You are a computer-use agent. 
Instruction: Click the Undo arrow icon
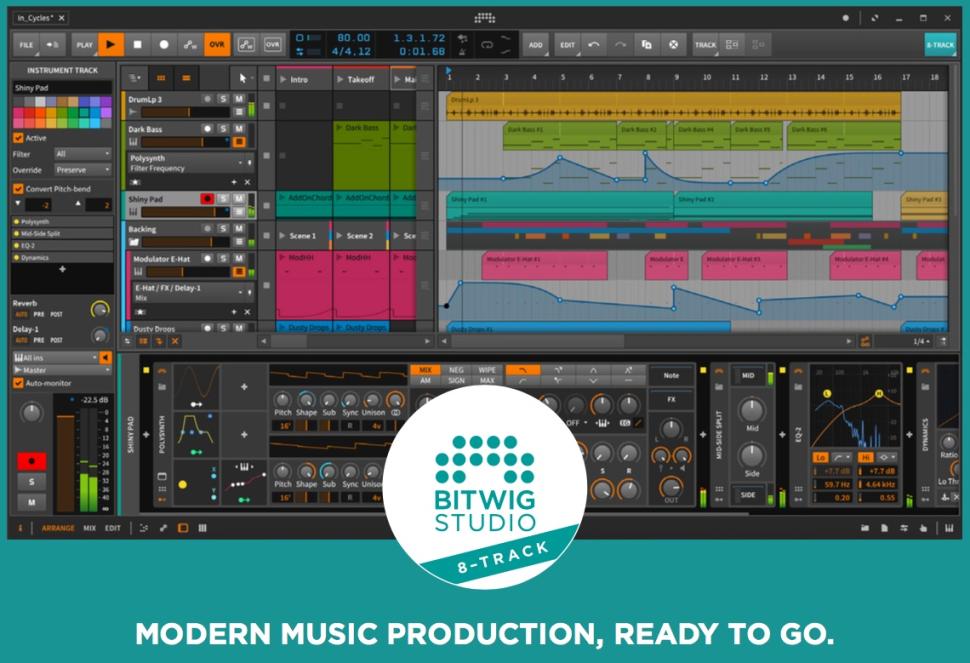594,45
